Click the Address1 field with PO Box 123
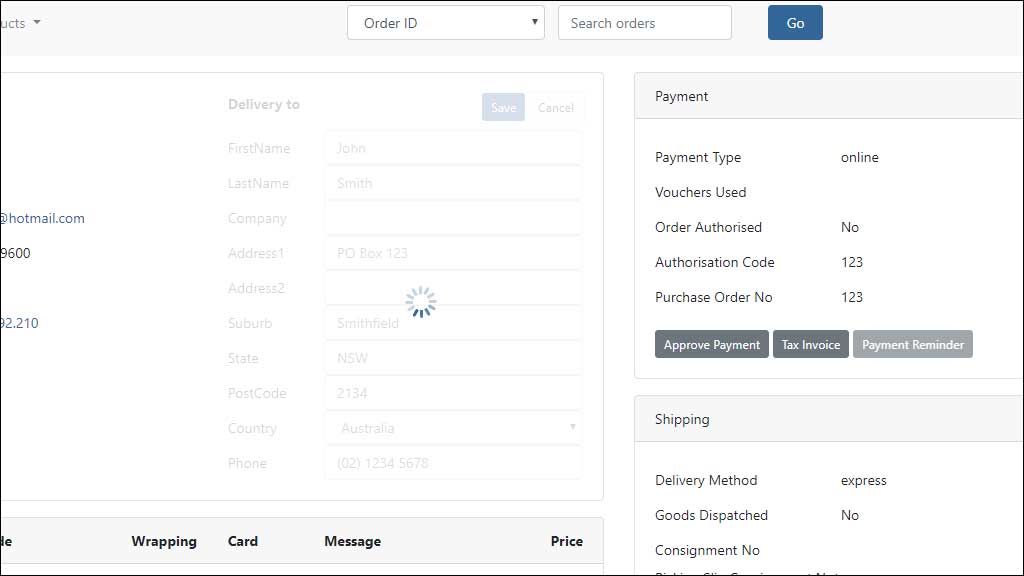 point(453,253)
